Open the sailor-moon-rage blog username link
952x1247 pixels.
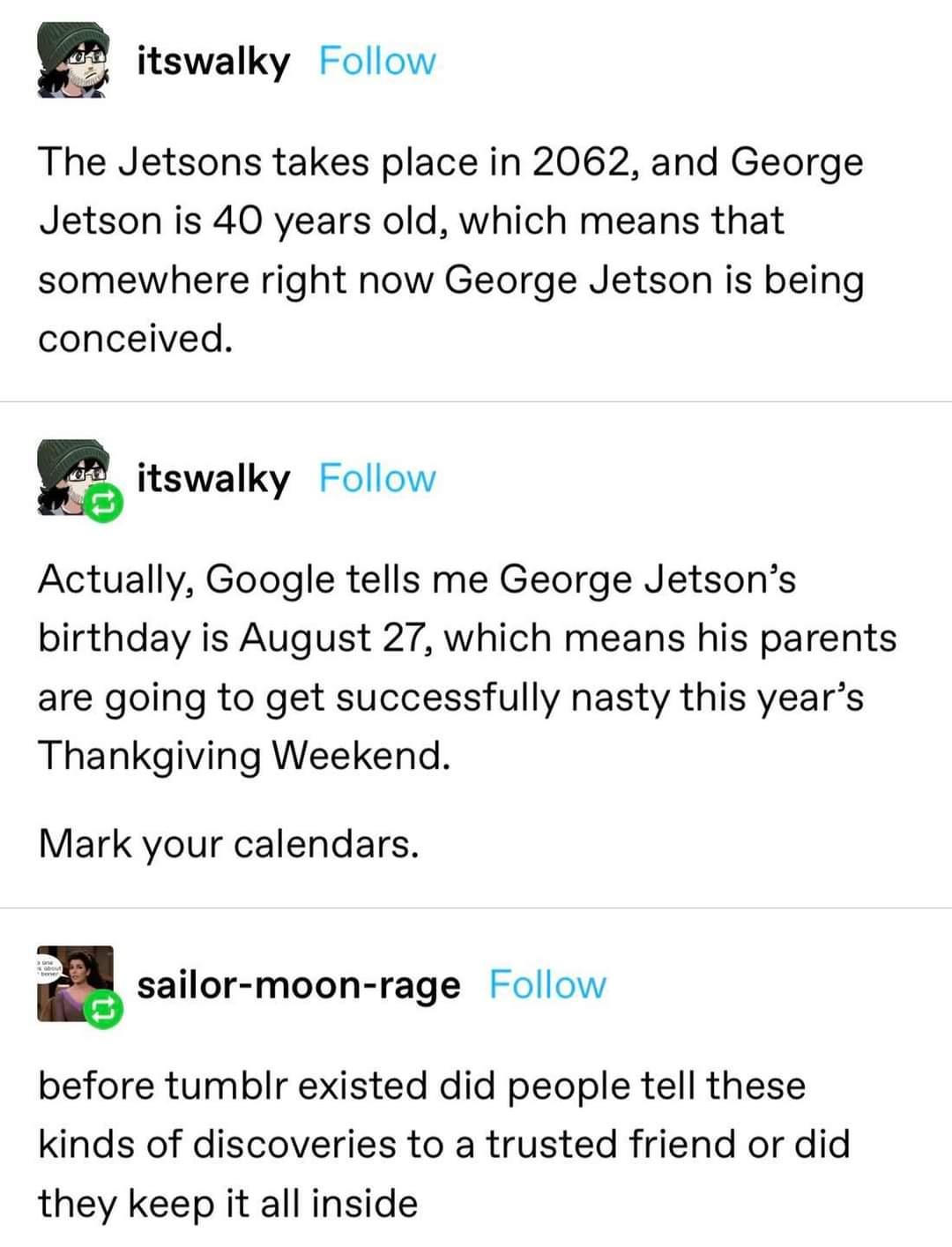[x=298, y=985]
